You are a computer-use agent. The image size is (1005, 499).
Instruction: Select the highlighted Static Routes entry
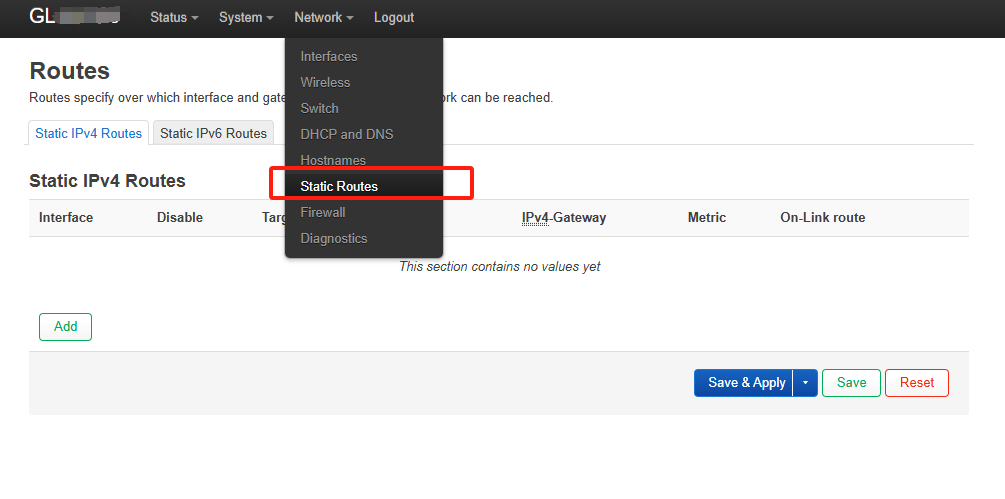pyautogui.click(x=339, y=186)
